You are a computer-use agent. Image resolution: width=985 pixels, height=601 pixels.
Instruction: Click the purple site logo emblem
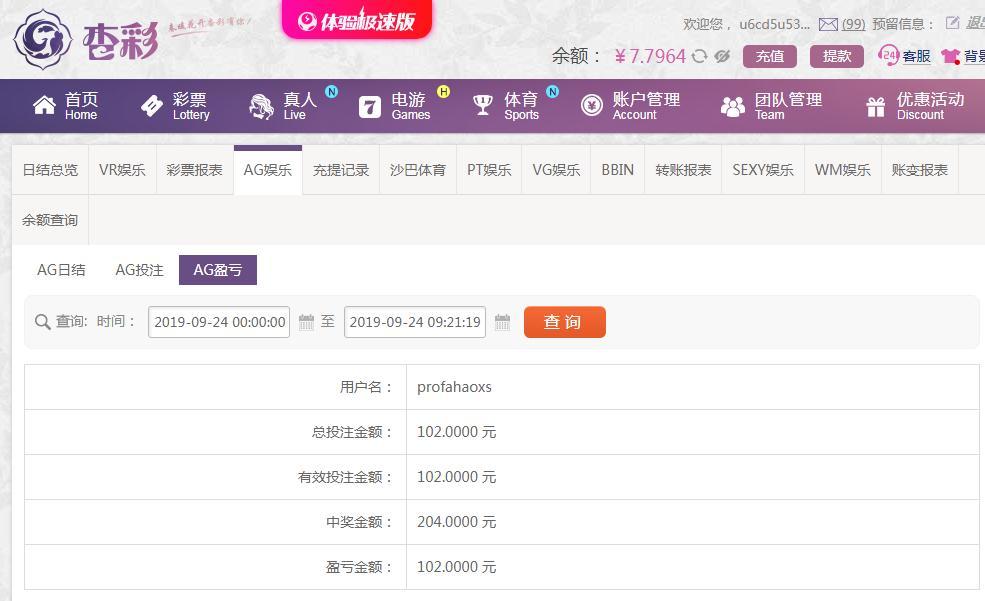pos(43,39)
